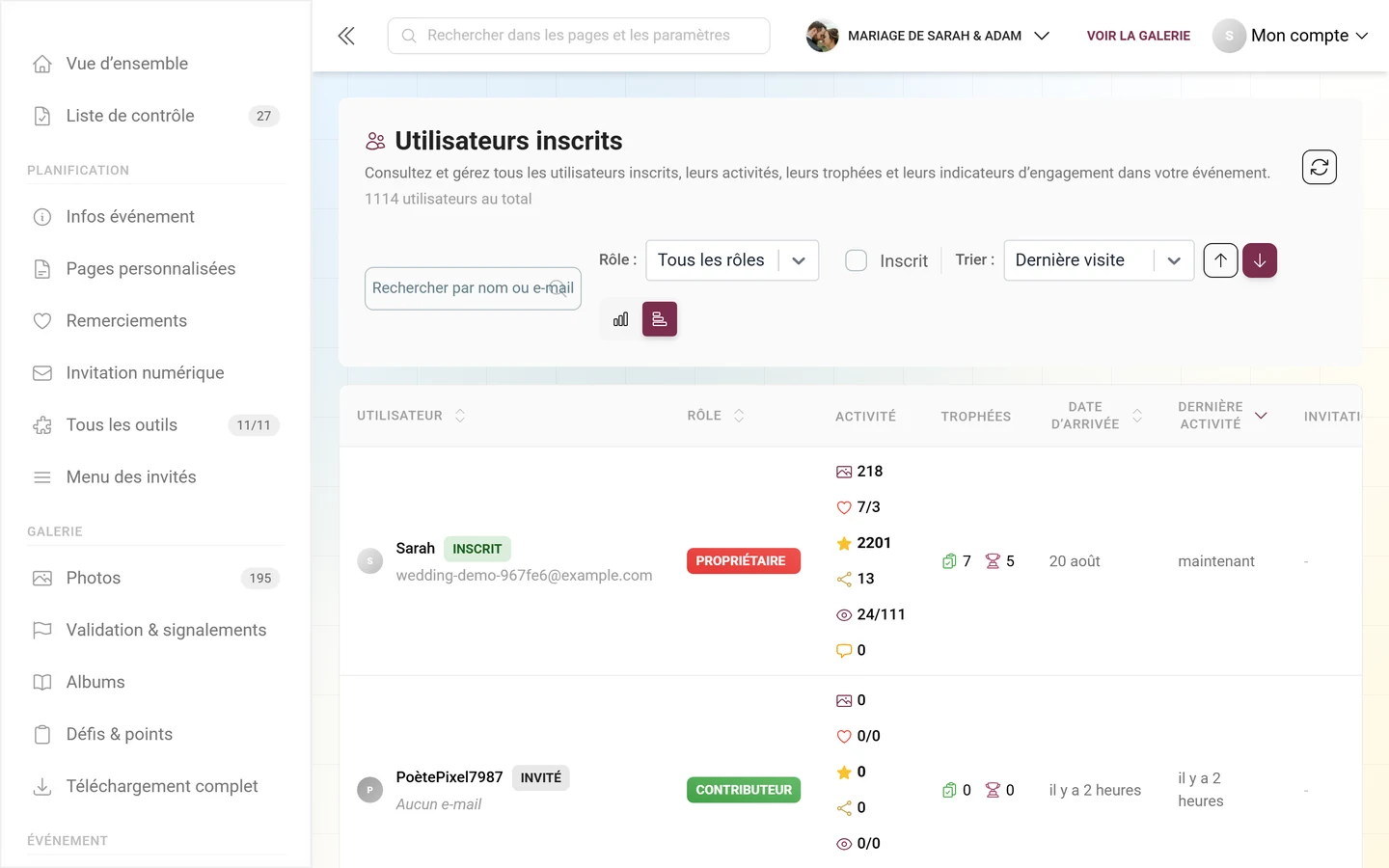The width and height of the screenshot is (1389, 868).
Task: Open Défis & points in sidebar
Action: tap(155, 735)
